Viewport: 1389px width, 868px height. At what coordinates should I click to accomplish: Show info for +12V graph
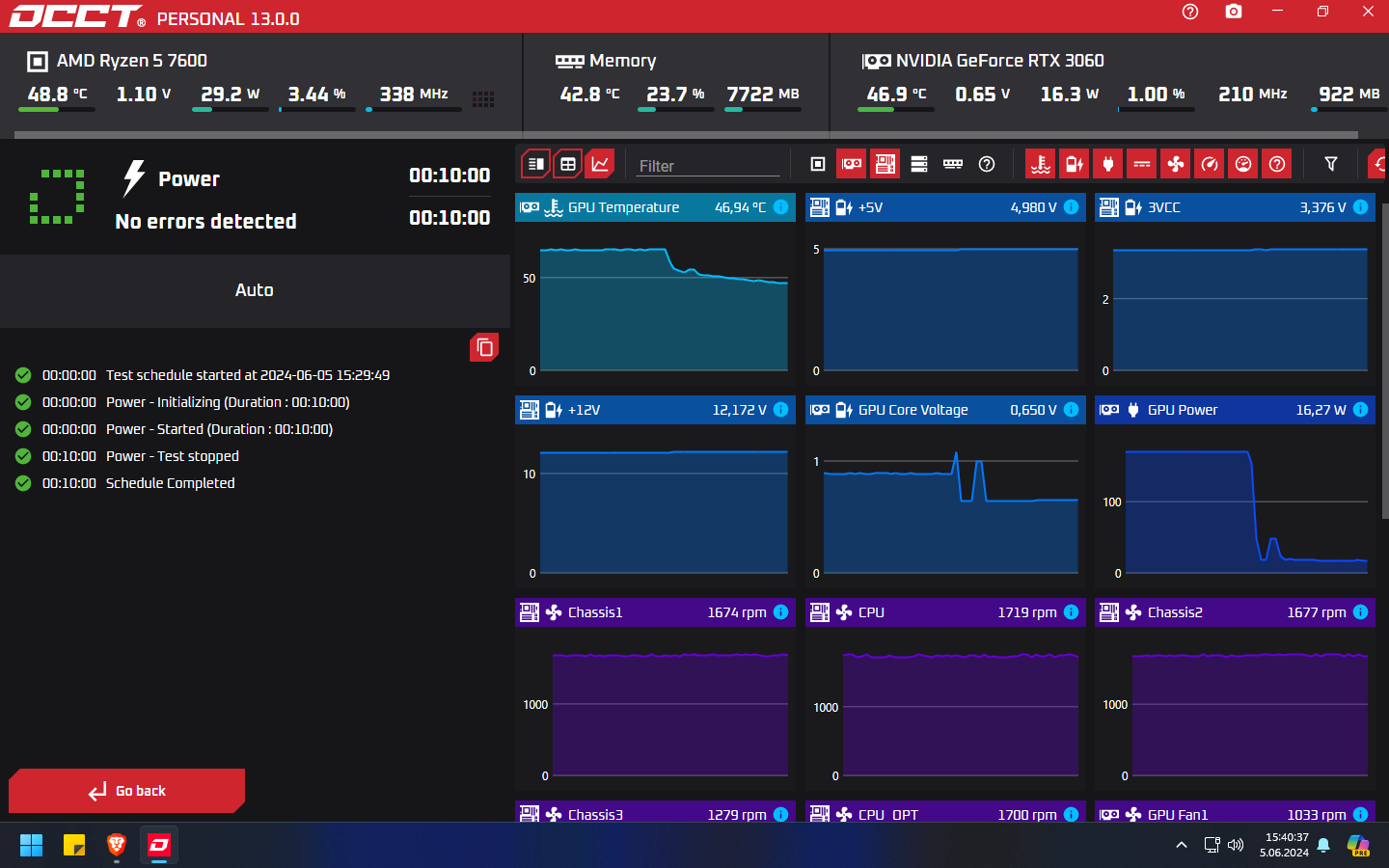pos(781,410)
